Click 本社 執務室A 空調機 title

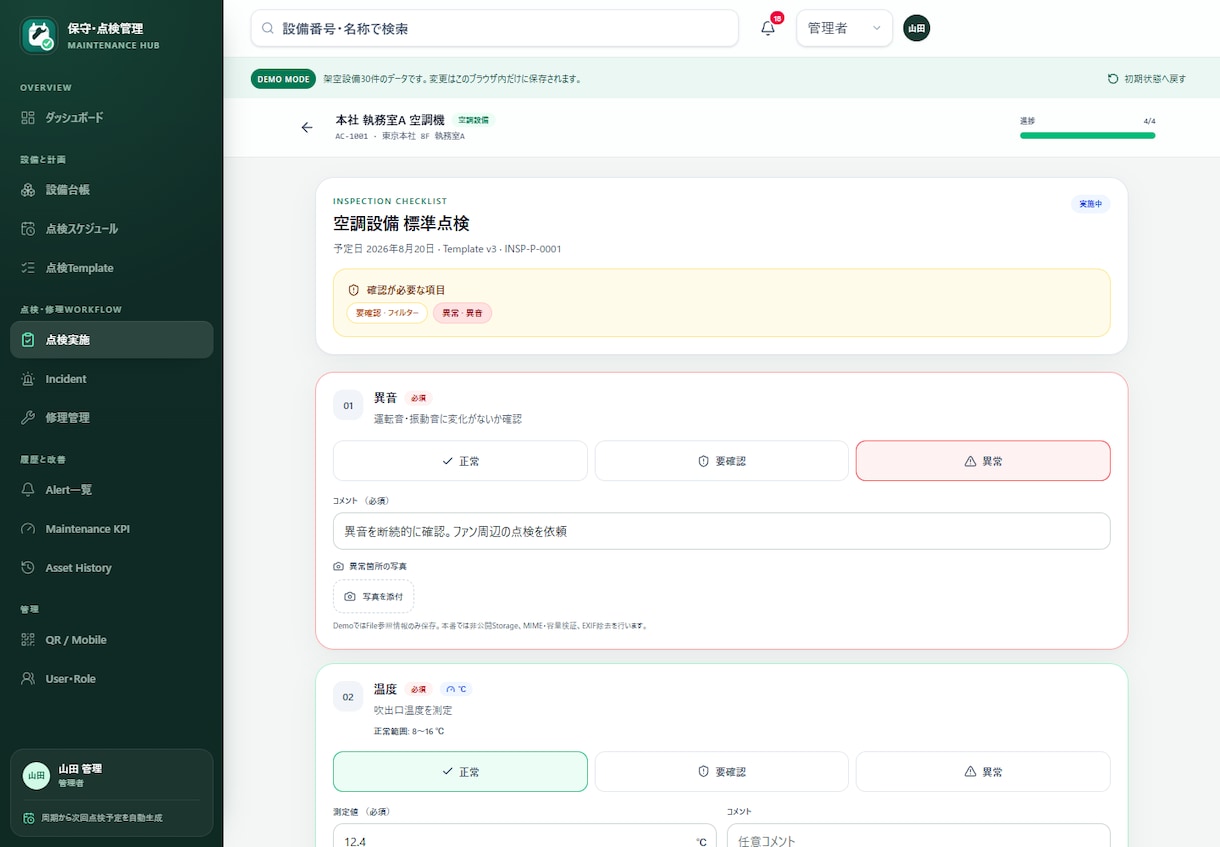[390, 120]
